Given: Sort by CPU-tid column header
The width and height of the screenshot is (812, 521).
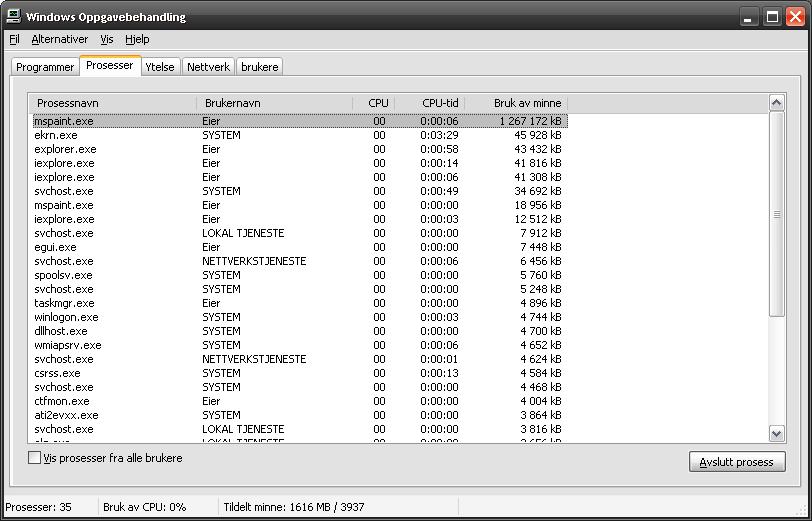Looking at the screenshot, I should [x=430, y=103].
